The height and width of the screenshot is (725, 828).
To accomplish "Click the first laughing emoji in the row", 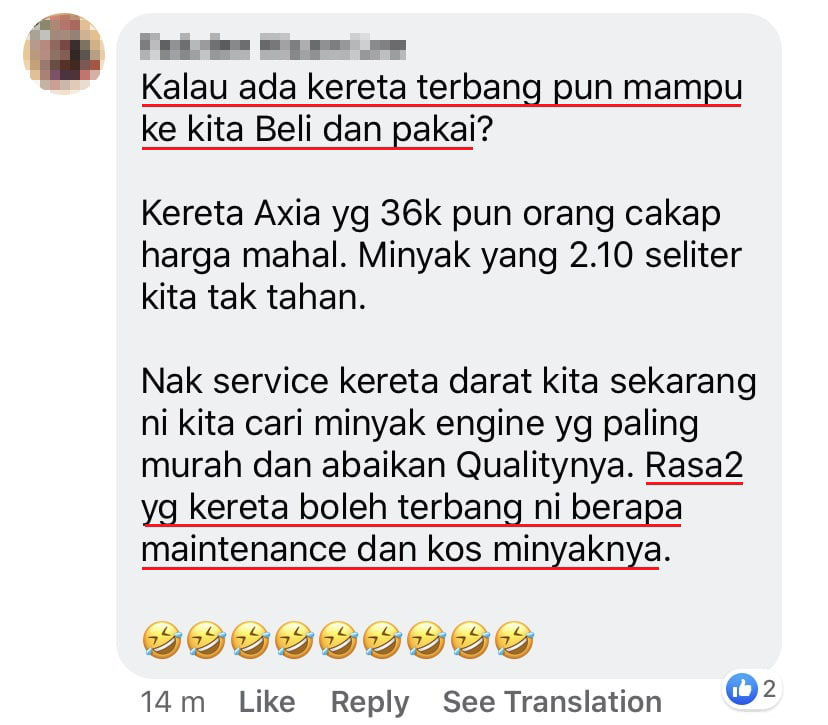I will click(x=162, y=640).
